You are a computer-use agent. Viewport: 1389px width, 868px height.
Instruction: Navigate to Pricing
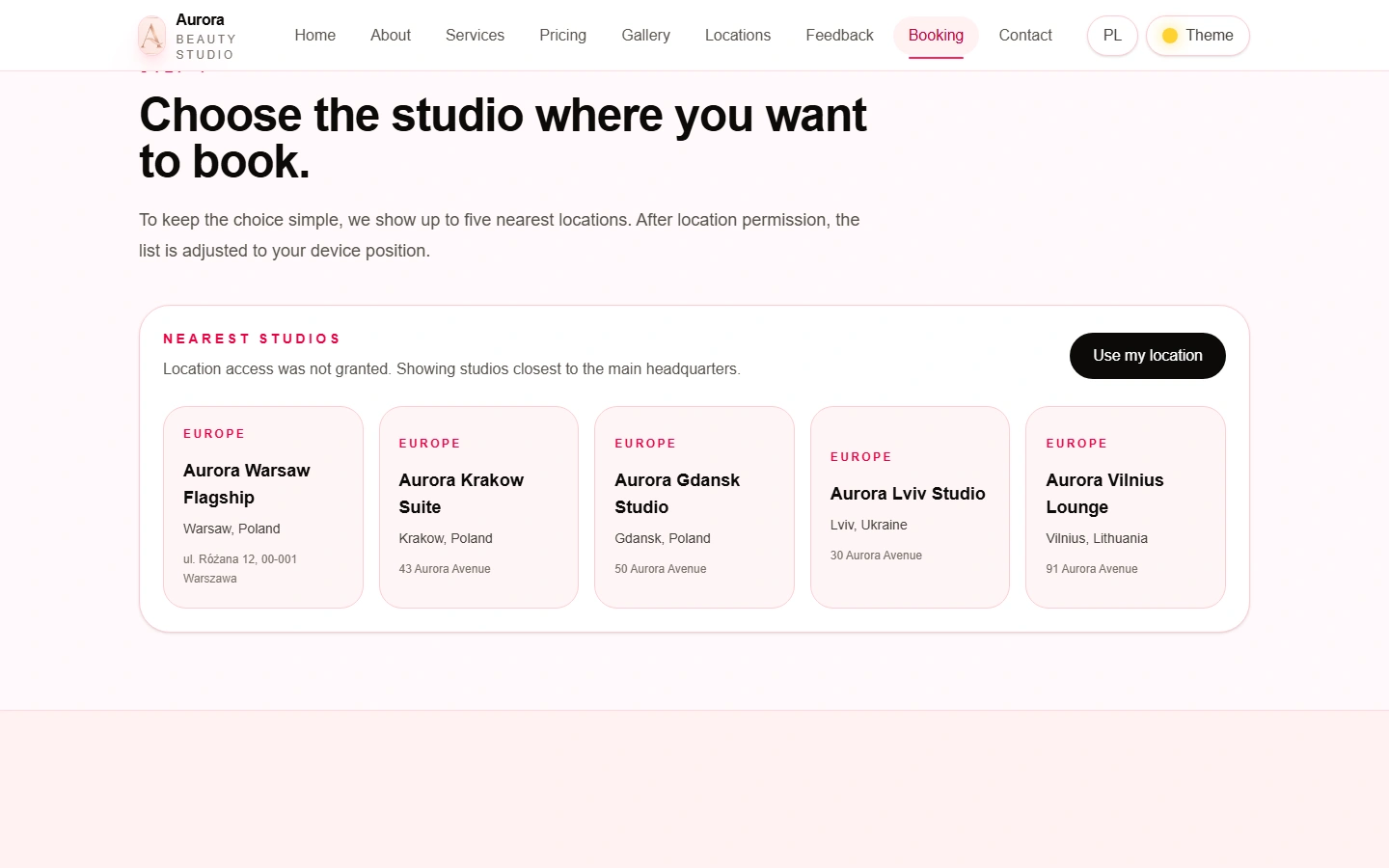(x=562, y=36)
